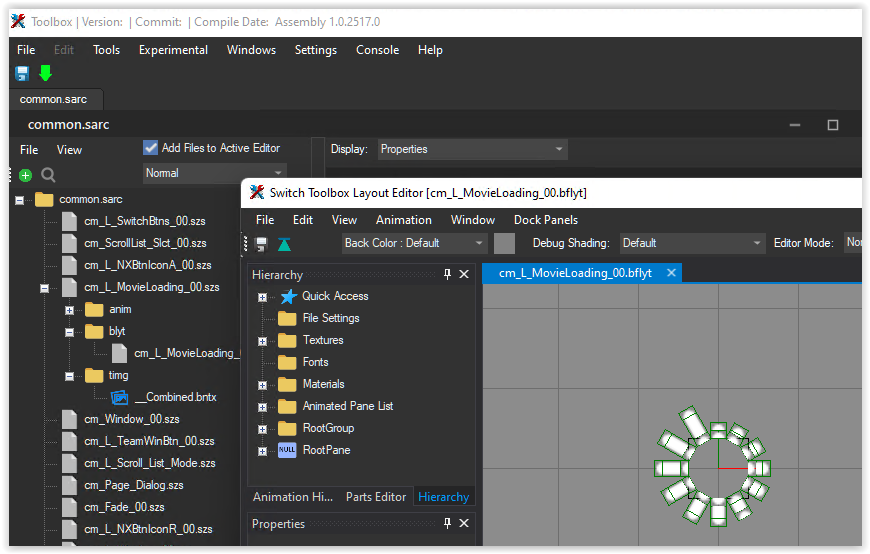Screen dimensions: 870x554
Task: Select the anim folder in archive tree
Action: (x=108, y=309)
